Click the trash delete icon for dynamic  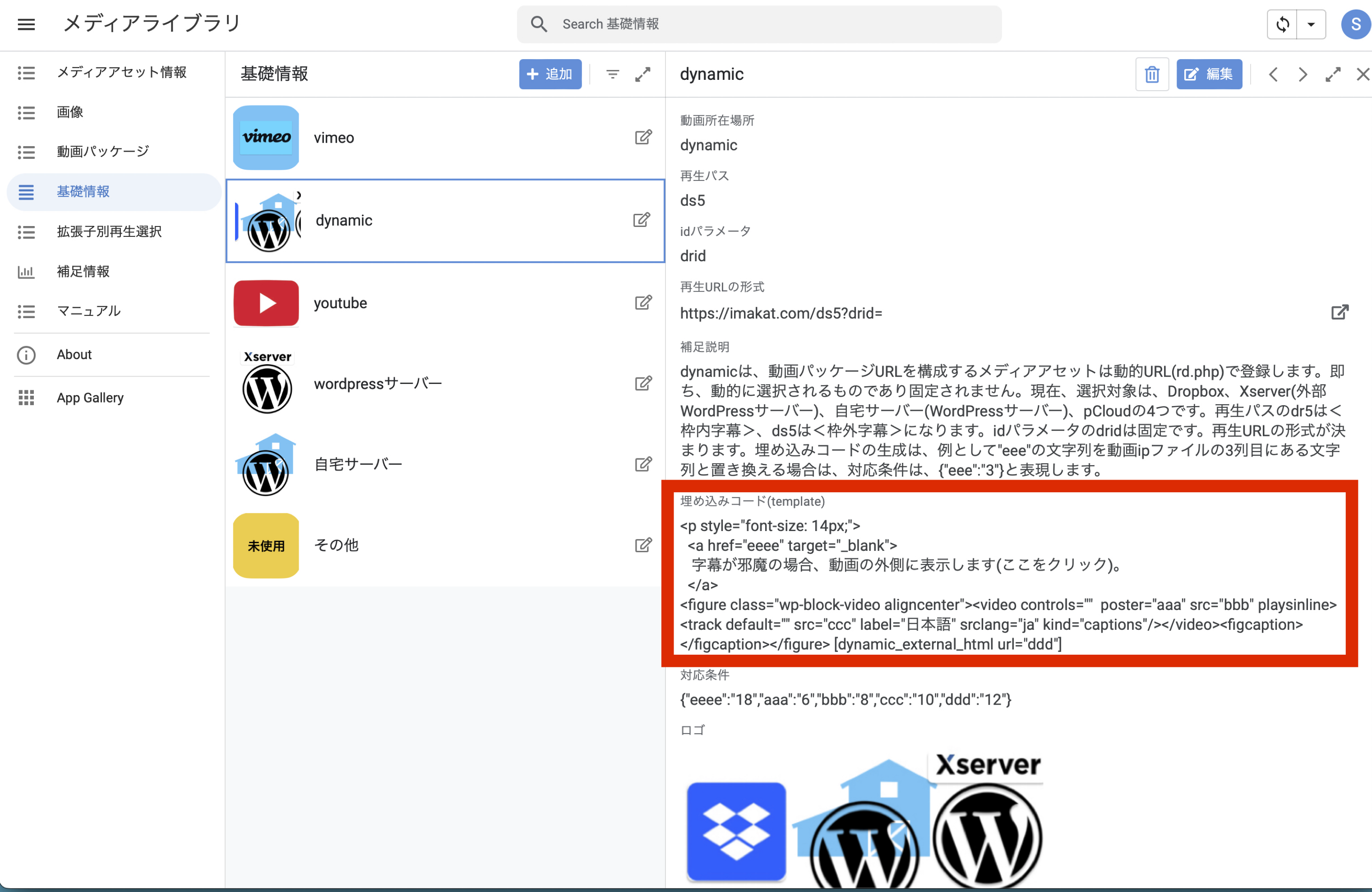point(1152,74)
